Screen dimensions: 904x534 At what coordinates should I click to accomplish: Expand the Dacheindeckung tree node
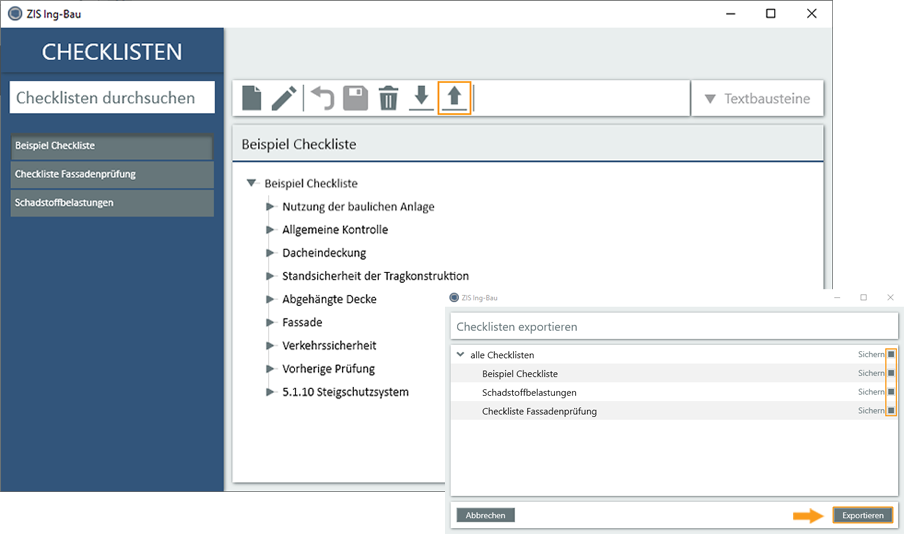point(270,253)
